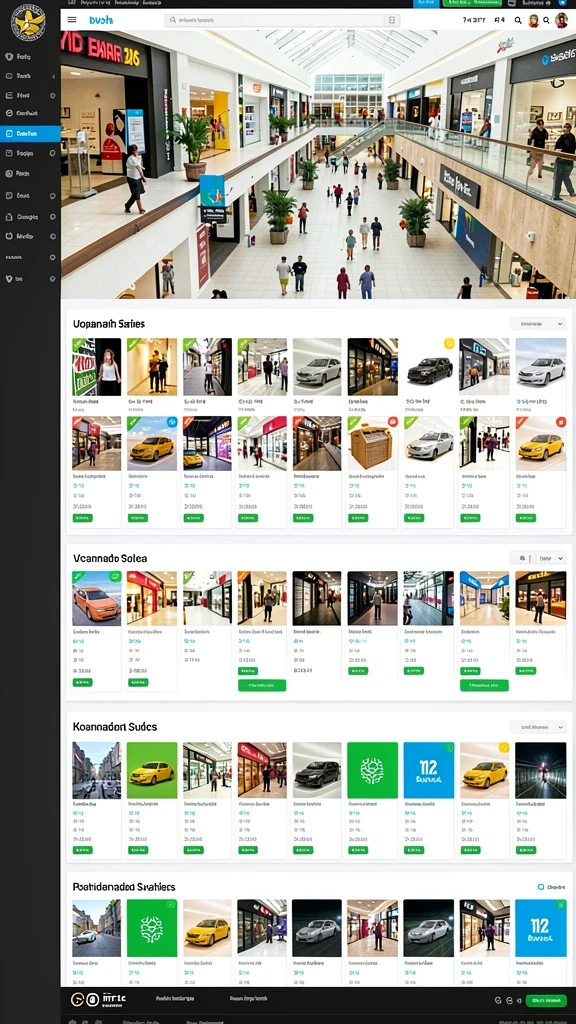
Task: Click the magnifier icon next to the avatars
Action: point(518,20)
